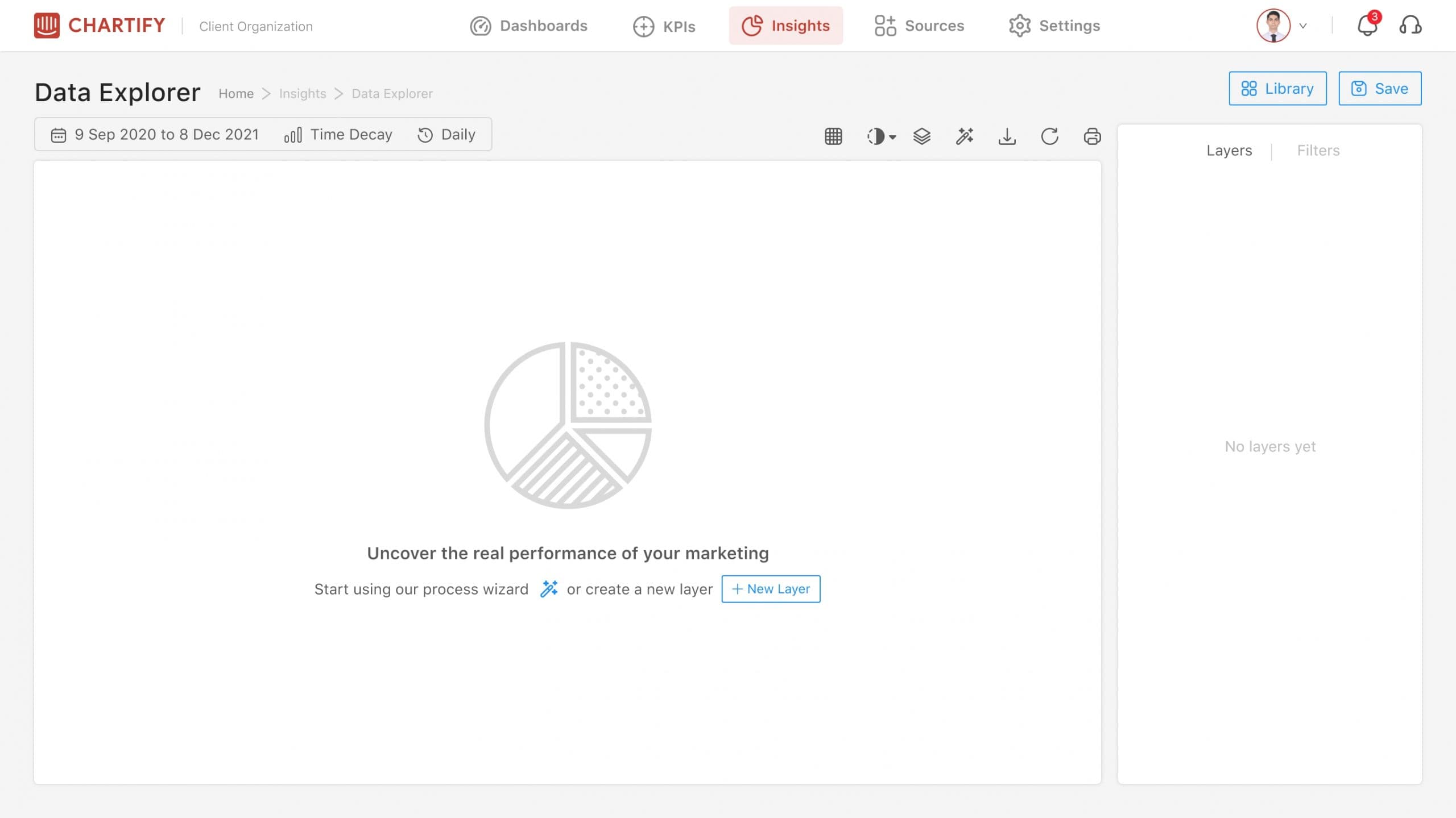This screenshot has height=818, width=1456.
Task: Click the headset support icon
Action: 1410,25
